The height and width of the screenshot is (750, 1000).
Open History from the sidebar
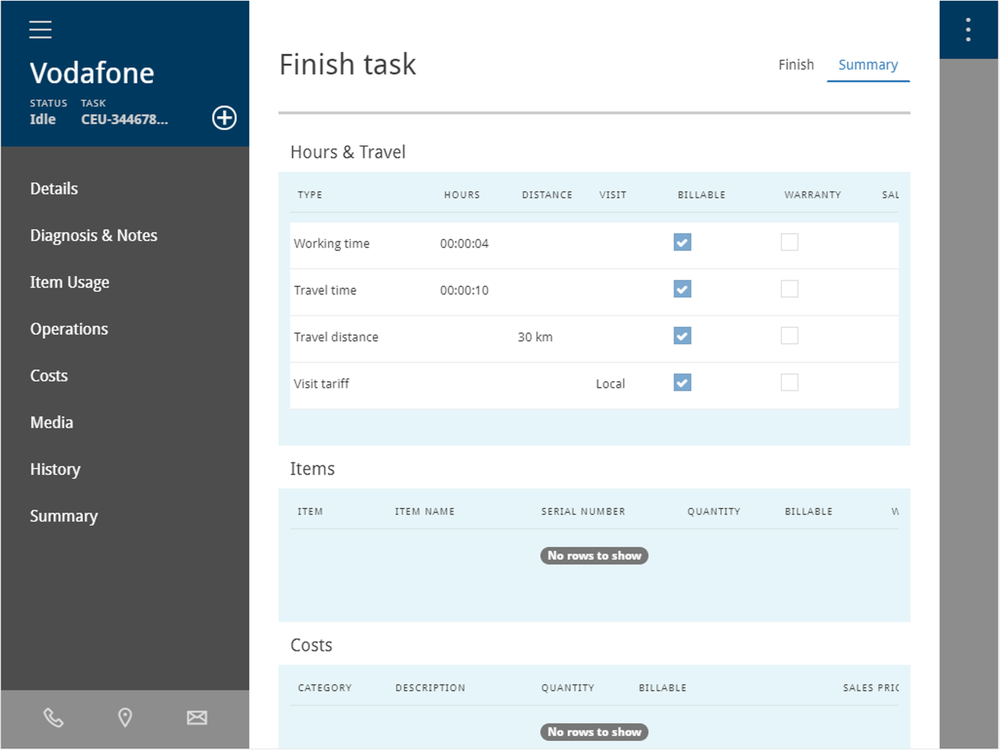coord(55,470)
